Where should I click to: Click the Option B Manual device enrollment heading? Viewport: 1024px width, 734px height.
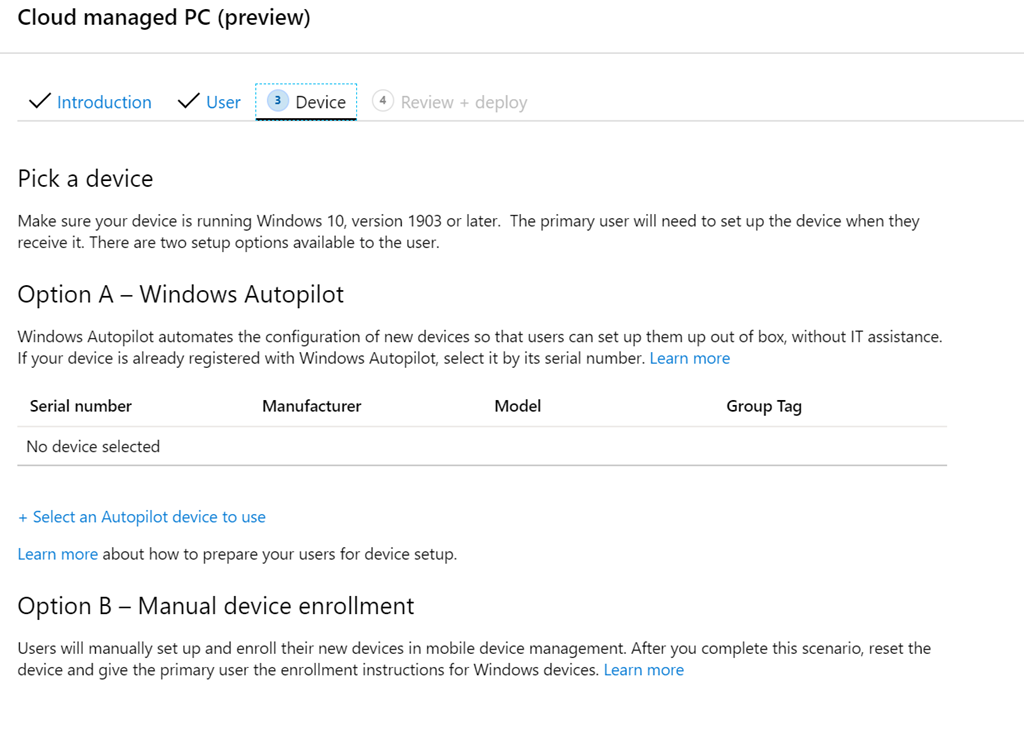coord(216,606)
